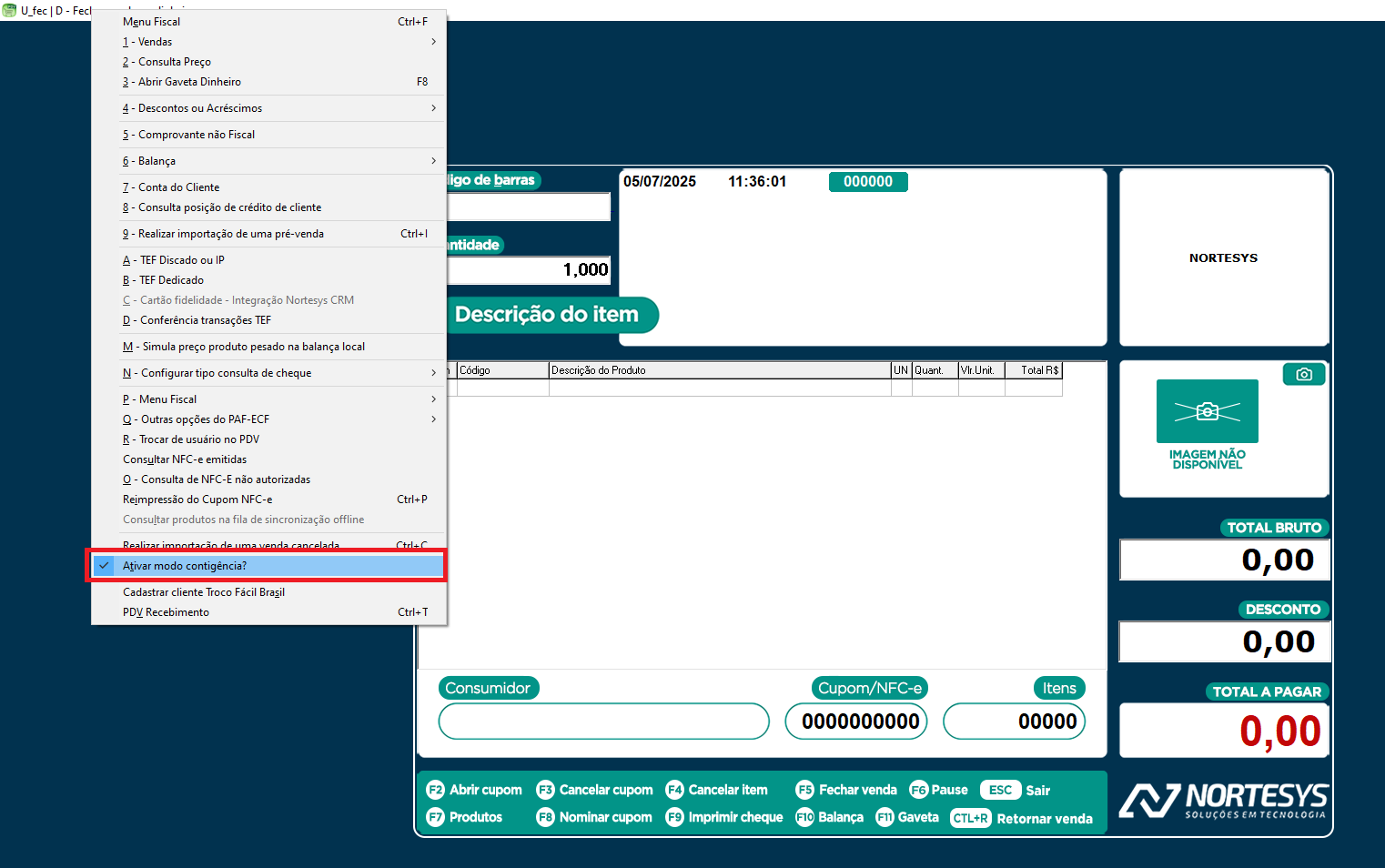The image size is (1385, 868).
Task: Expand Outras opções do PAF-ECF submenu
Action: (433, 419)
